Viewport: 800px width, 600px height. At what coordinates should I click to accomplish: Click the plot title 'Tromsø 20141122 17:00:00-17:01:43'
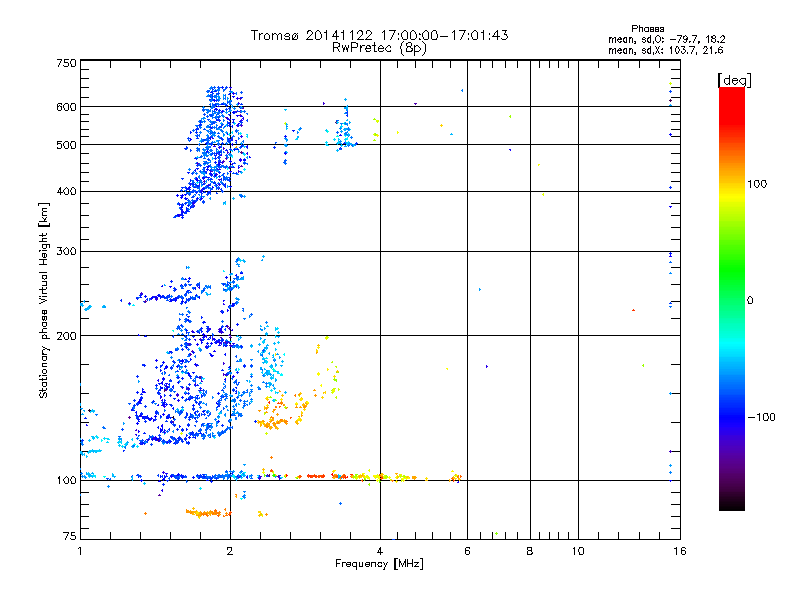[379, 35]
